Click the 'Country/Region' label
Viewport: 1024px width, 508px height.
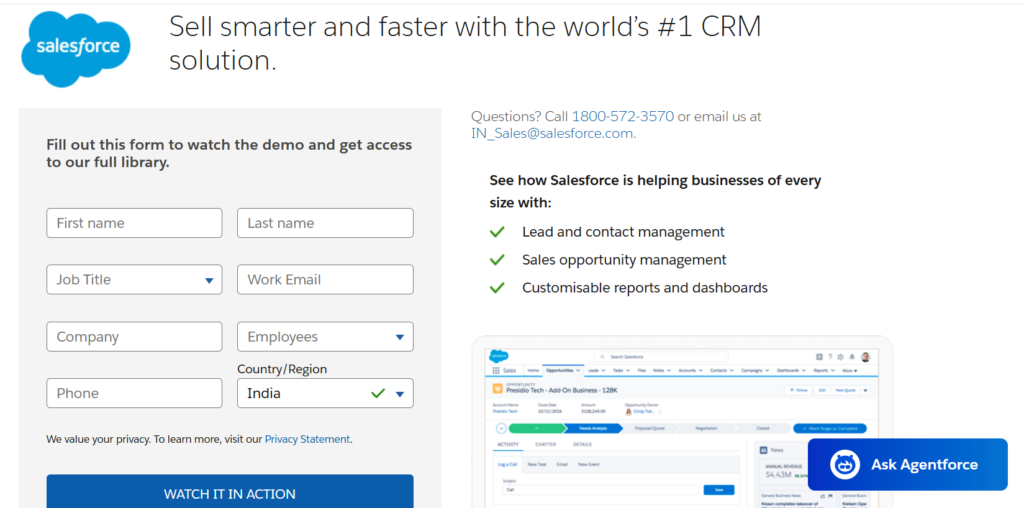click(x=282, y=370)
